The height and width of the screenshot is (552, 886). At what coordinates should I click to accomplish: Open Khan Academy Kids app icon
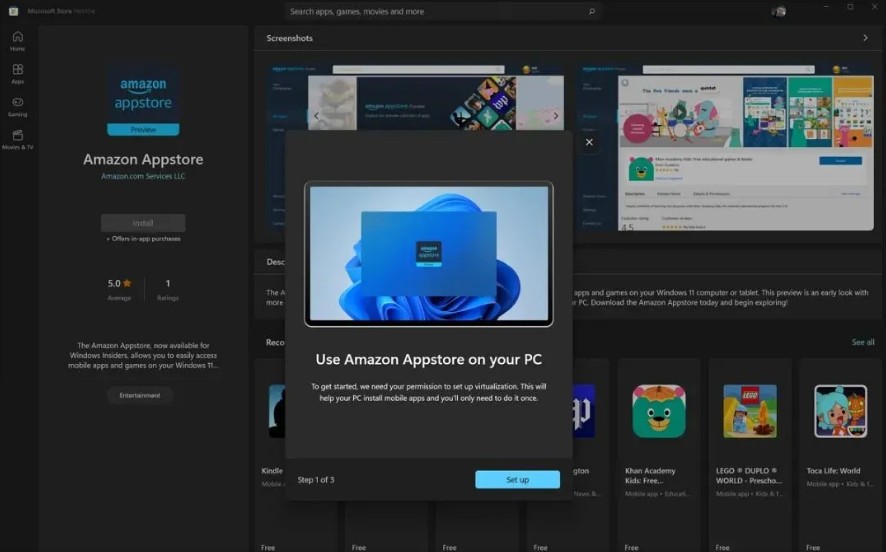pyautogui.click(x=659, y=411)
